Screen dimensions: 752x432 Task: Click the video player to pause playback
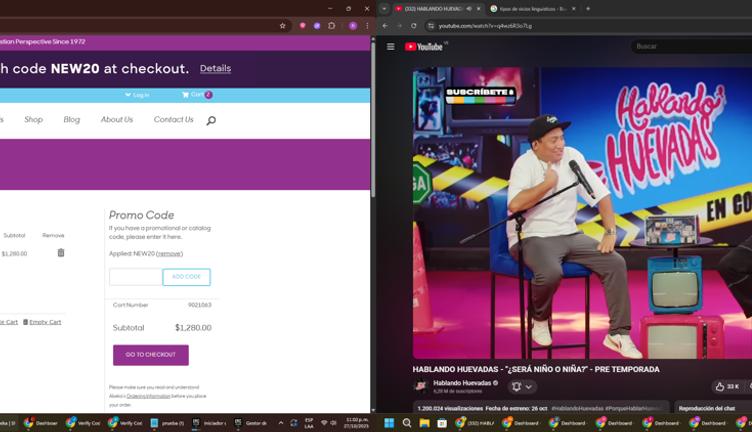pos(582,213)
